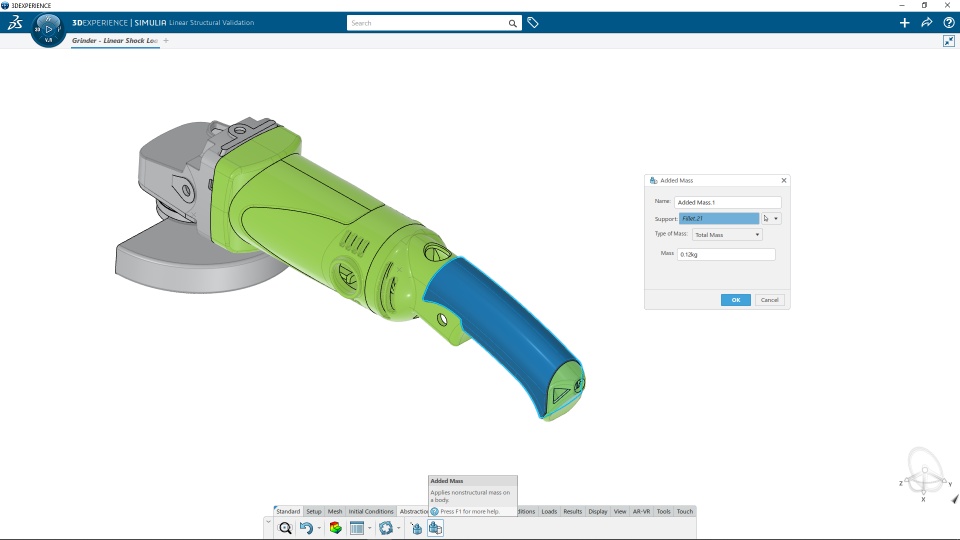
Task: Click the Name field Added Mass.1
Action: (x=727, y=202)
